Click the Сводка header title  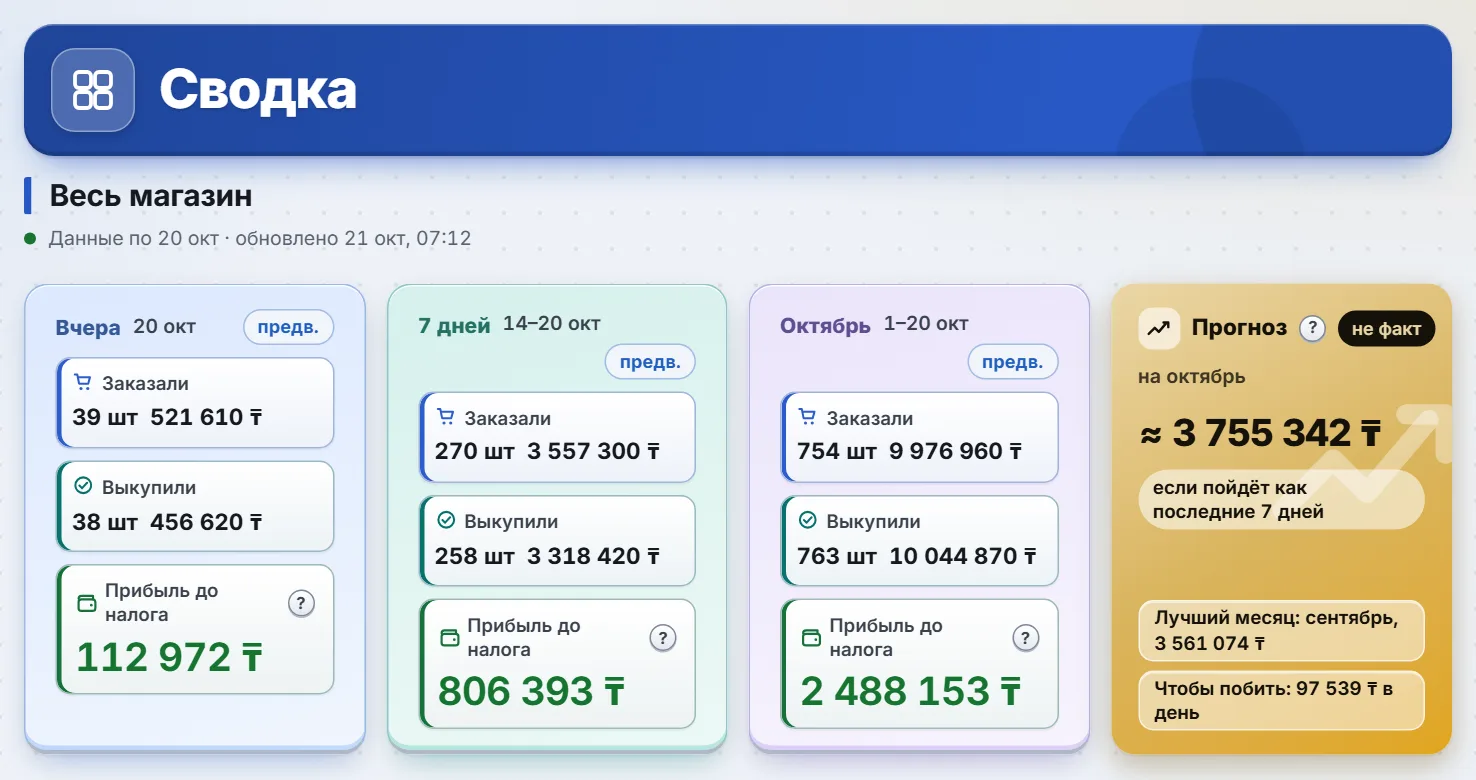(258, 90)
